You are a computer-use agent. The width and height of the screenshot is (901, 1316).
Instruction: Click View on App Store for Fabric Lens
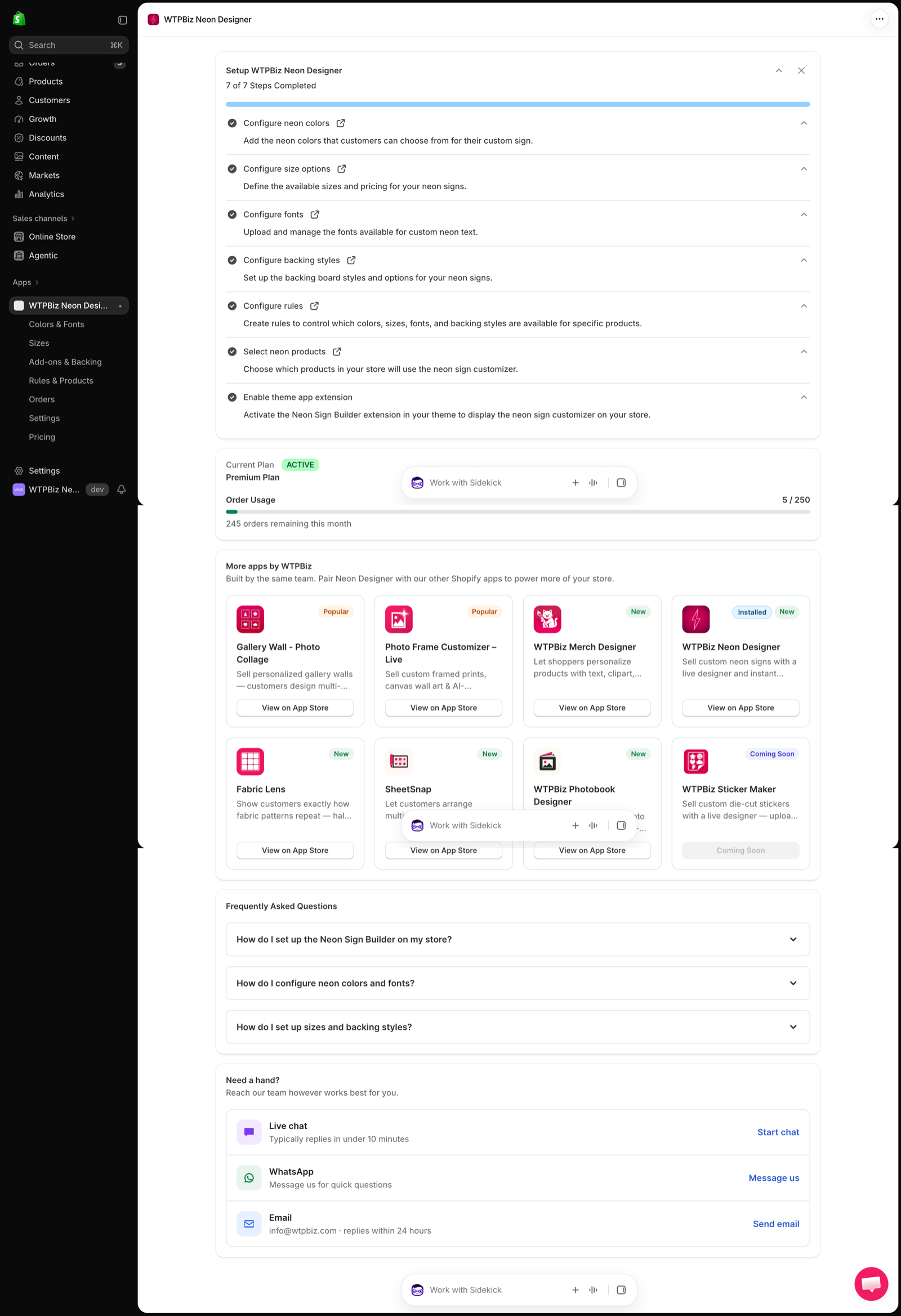(295, 850)
